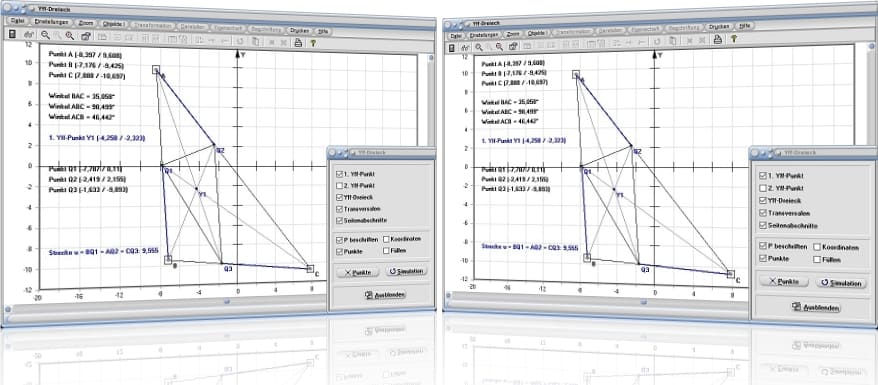The width and height of the screenshot is (878, 385).
Task: Click the zoom-in magnifier in left window toolbar
Action: pyautogui.click(x=45, y=35)
